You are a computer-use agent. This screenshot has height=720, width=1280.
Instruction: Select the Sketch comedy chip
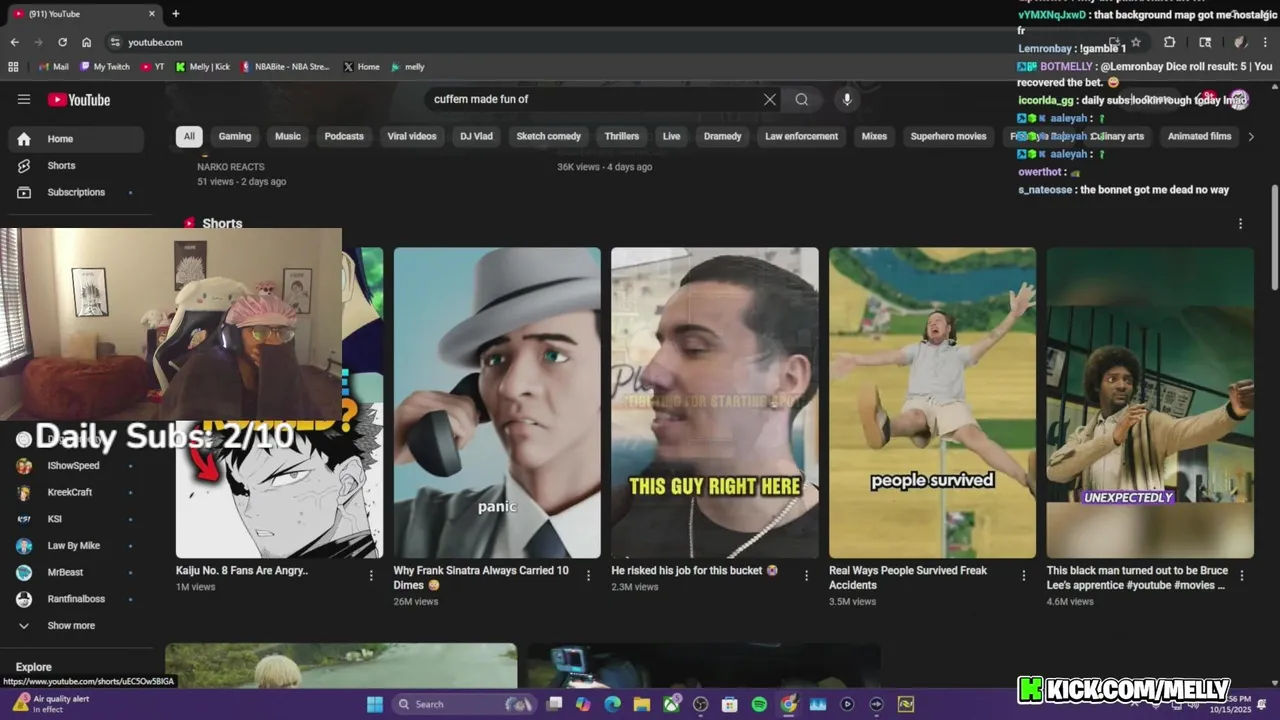(549, 136)
